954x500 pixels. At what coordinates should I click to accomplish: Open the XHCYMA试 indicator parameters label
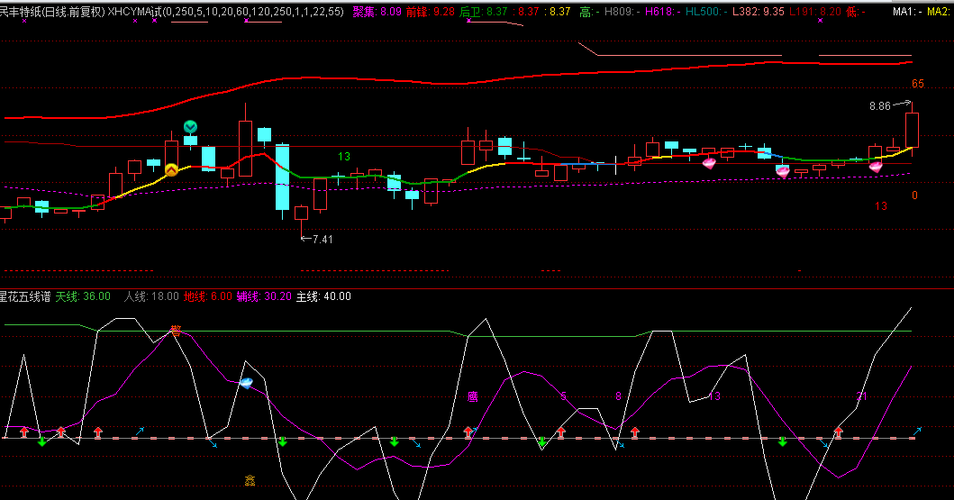pyautogui.click(x=226, y=12)
